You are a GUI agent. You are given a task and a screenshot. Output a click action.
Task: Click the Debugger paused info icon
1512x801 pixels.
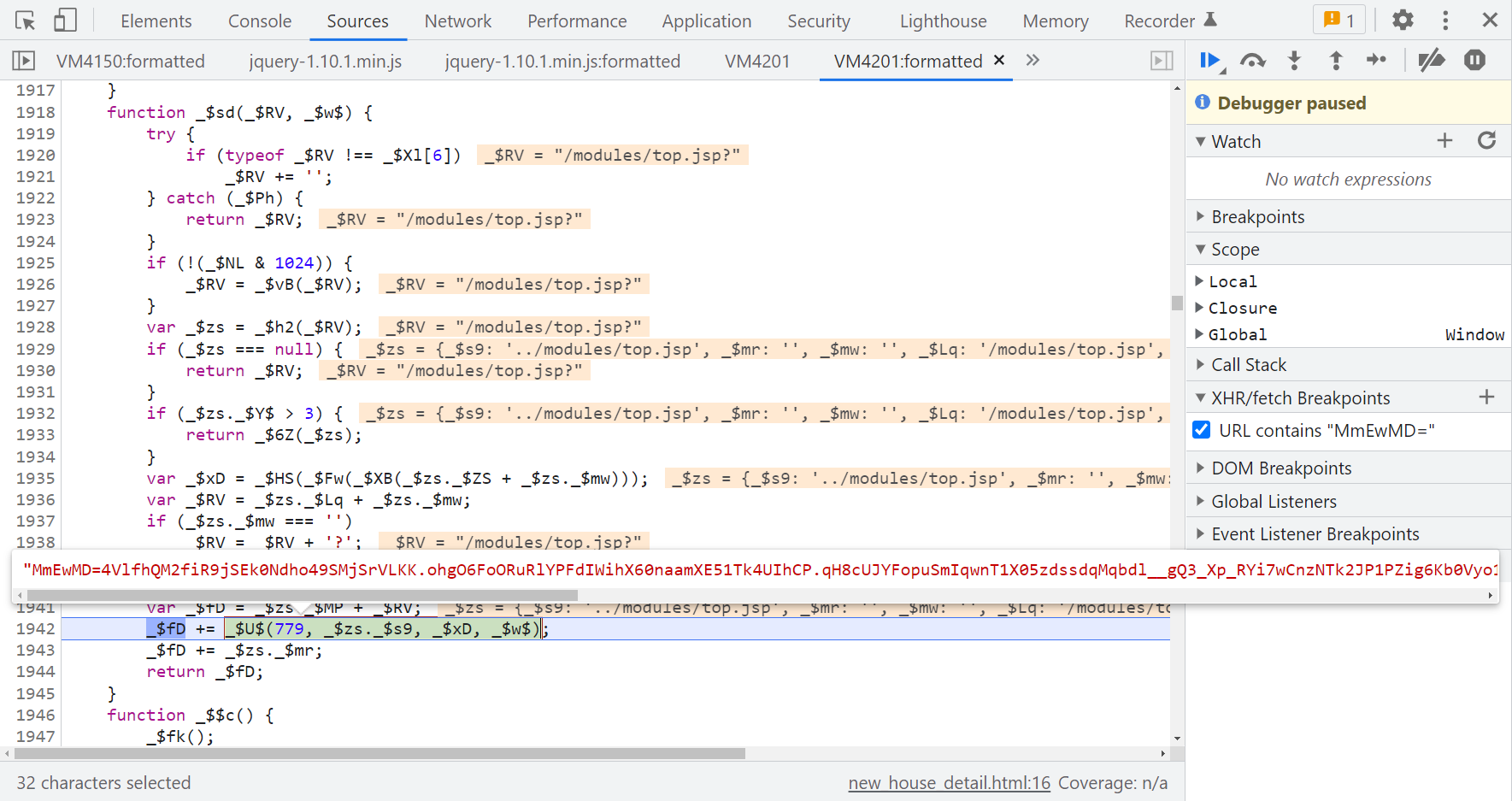[1203, 103]
